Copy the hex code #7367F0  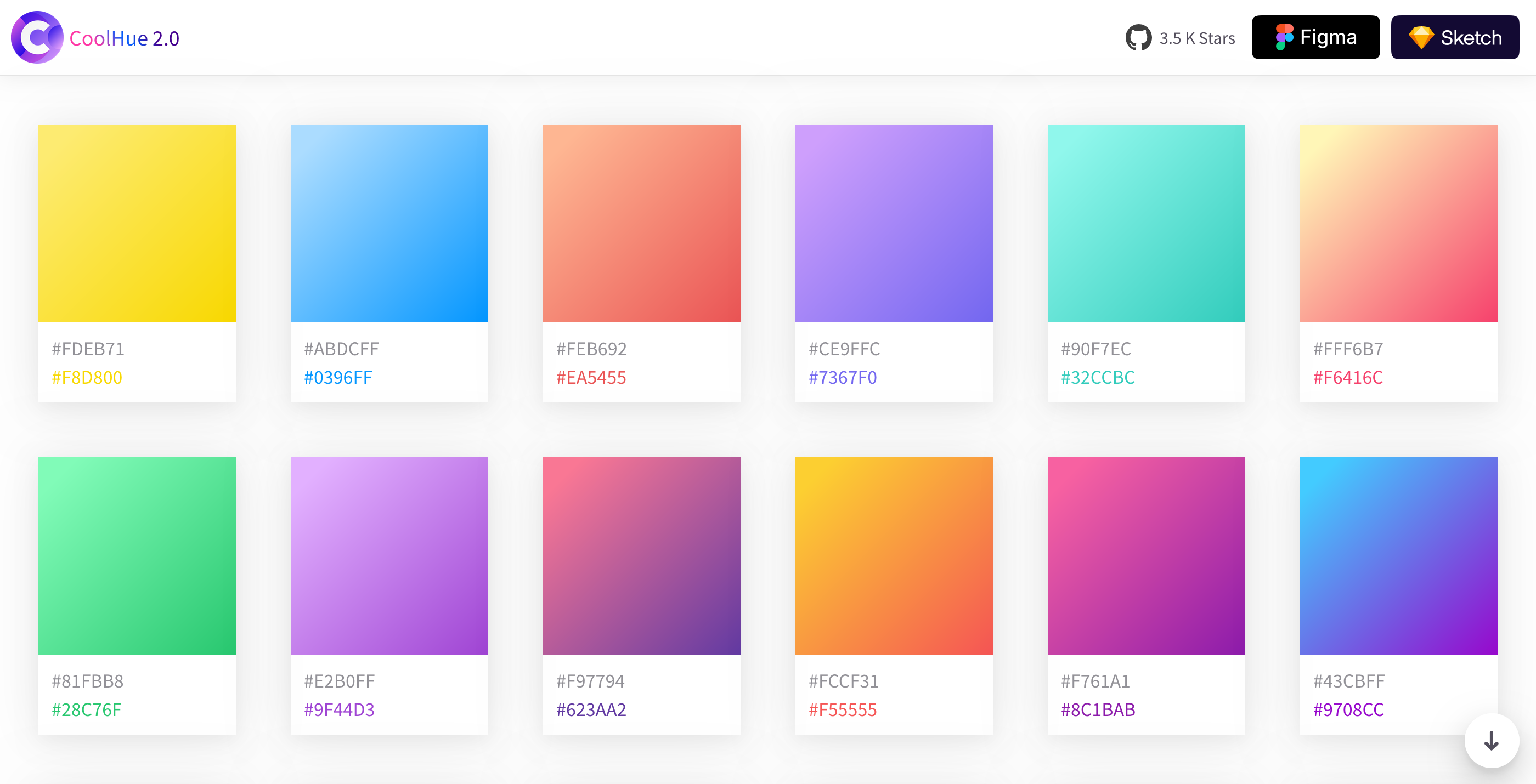(x=842, y=378)
